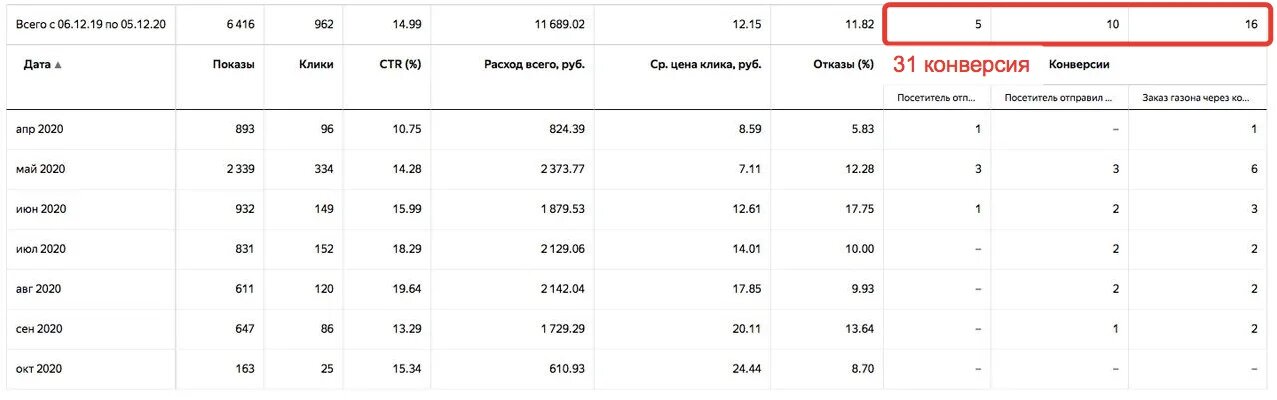Viewport: 1277px width, 400px height.
Task: Click the 'Всего с 06.12.19 по 05.12.20' totals label
Action: (90, 24)
